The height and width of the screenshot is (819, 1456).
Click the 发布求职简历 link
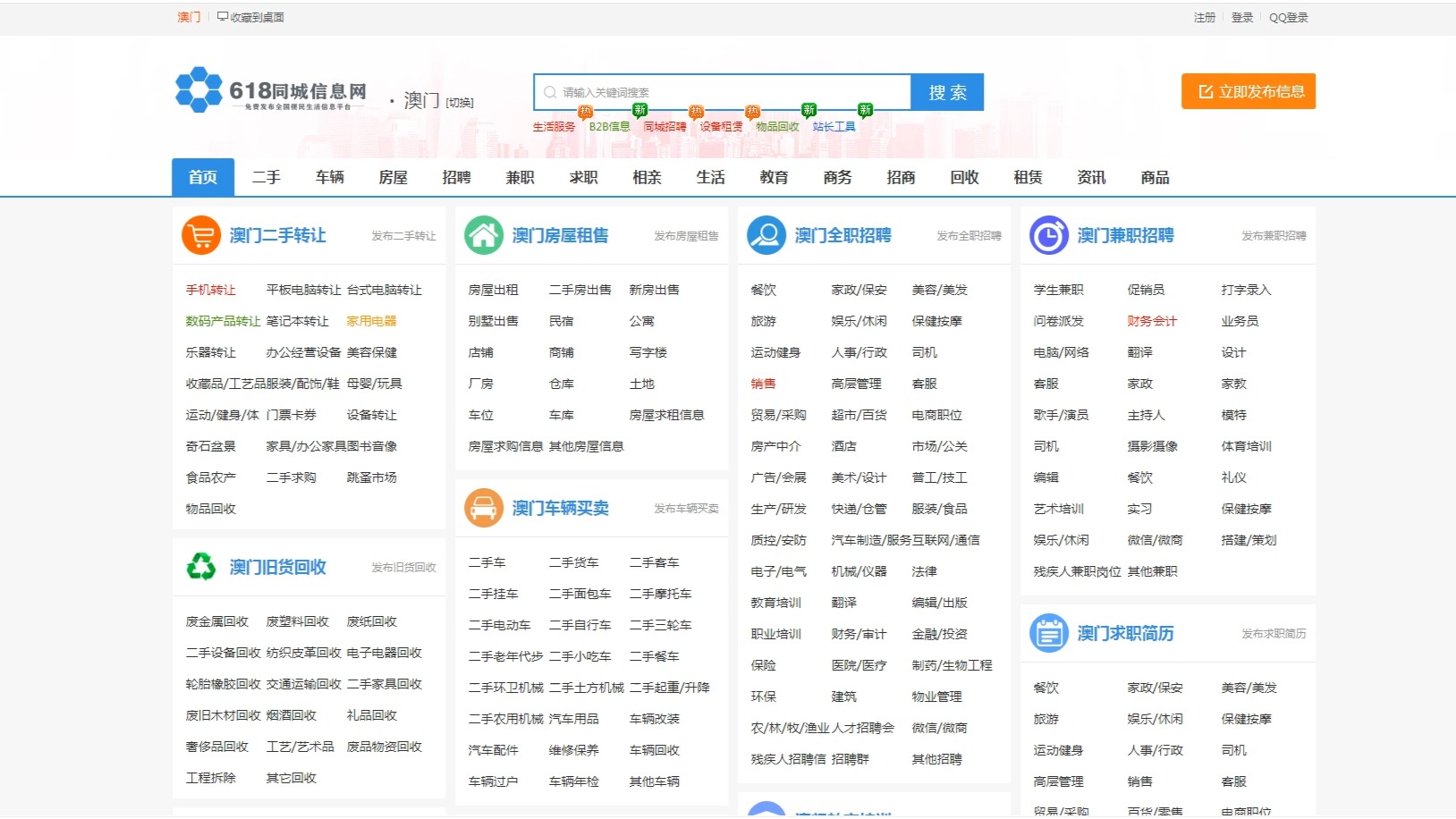tap(1274, 633)
